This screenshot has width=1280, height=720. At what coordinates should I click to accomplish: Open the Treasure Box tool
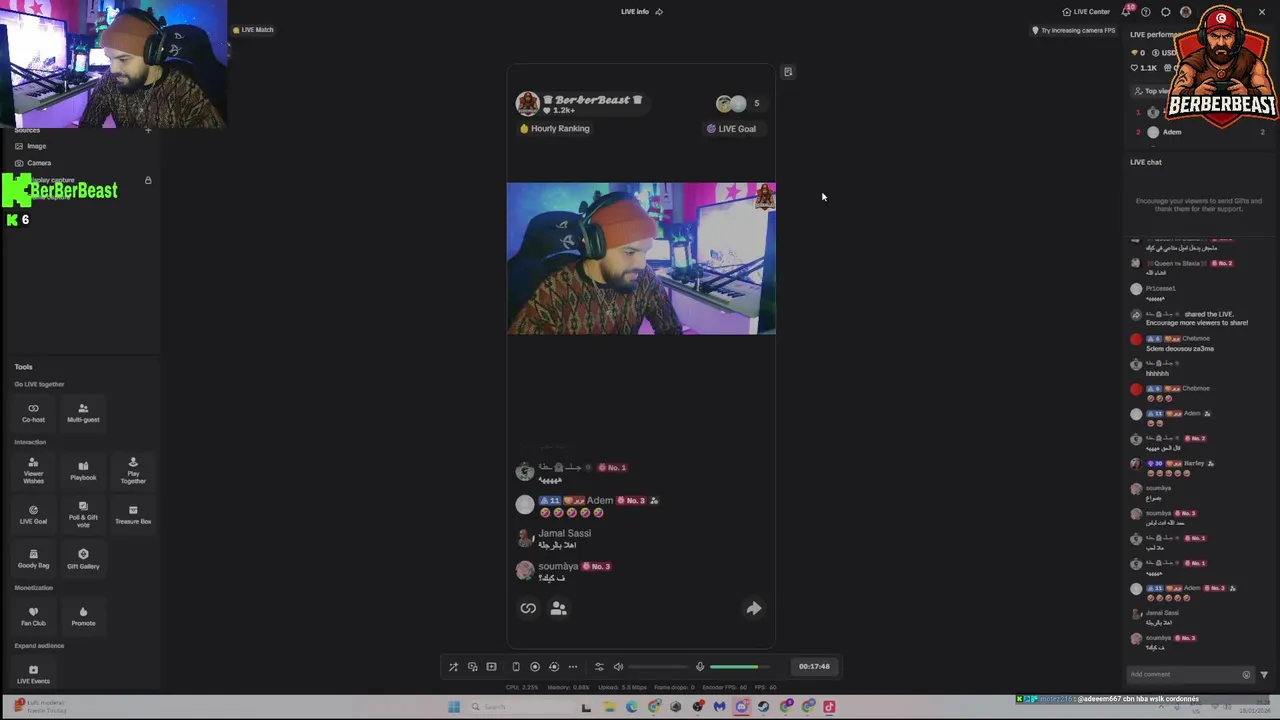coord(133,515)
